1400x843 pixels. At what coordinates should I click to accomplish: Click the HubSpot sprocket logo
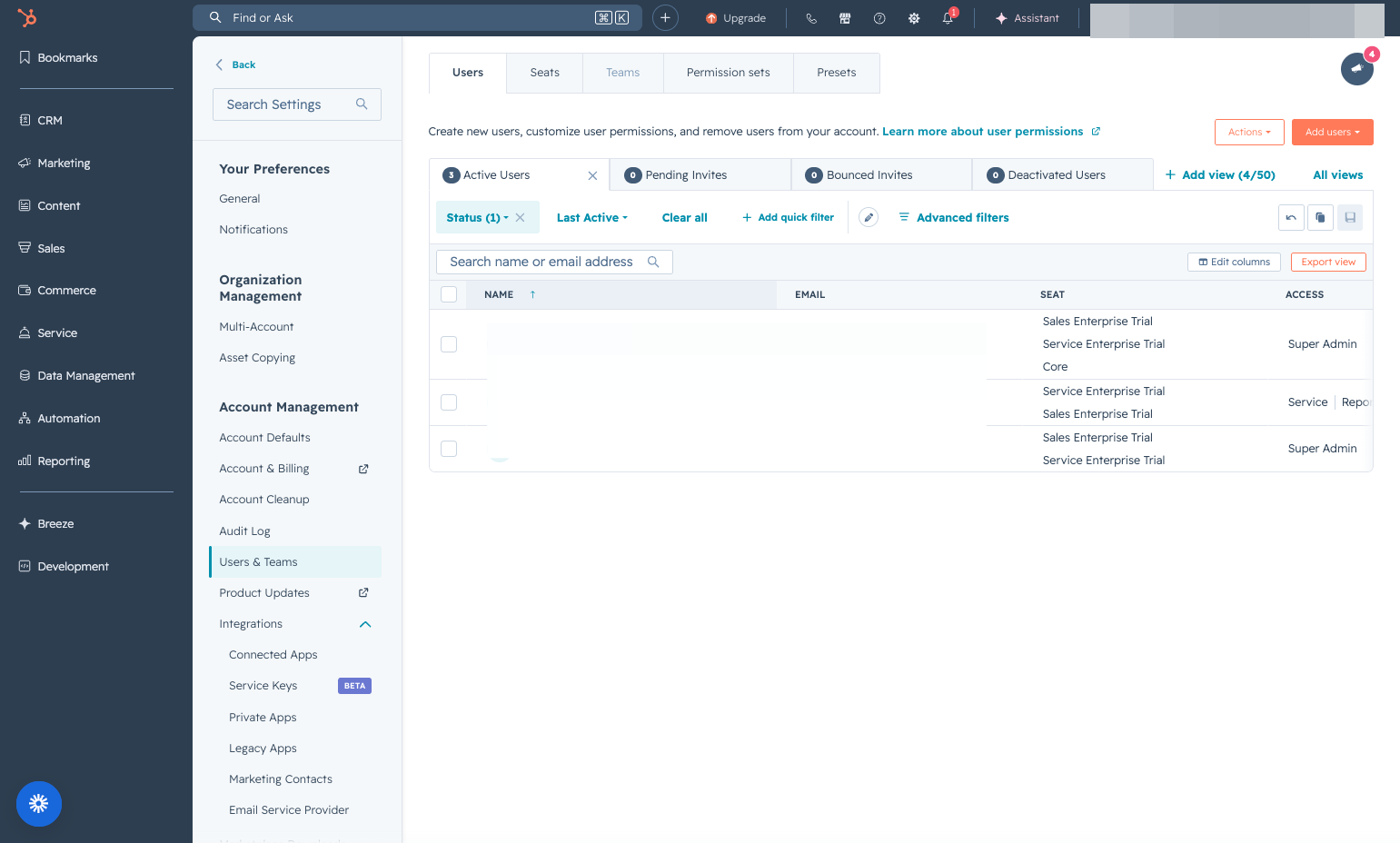(27, 17)
